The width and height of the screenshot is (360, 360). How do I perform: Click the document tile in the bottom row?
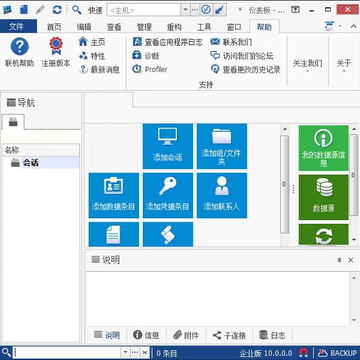(114, 234)
